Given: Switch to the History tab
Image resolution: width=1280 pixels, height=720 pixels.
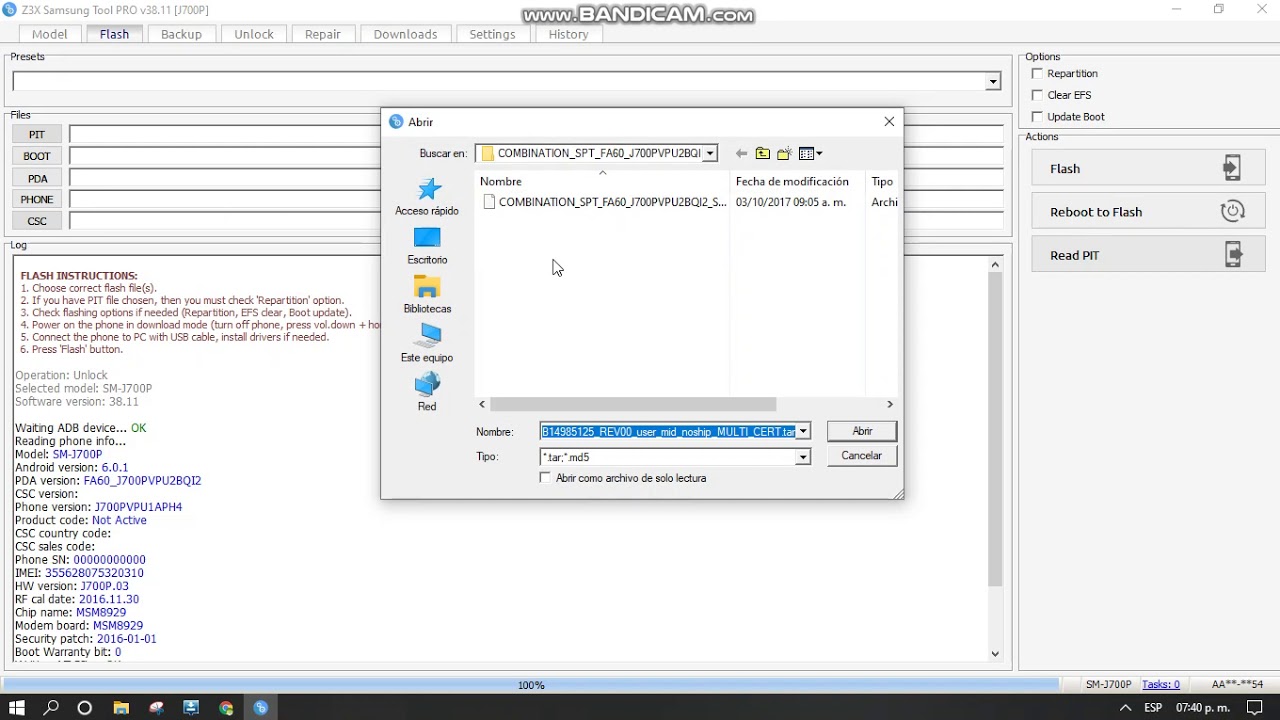Looking at the screenshot, I should 568,34.
